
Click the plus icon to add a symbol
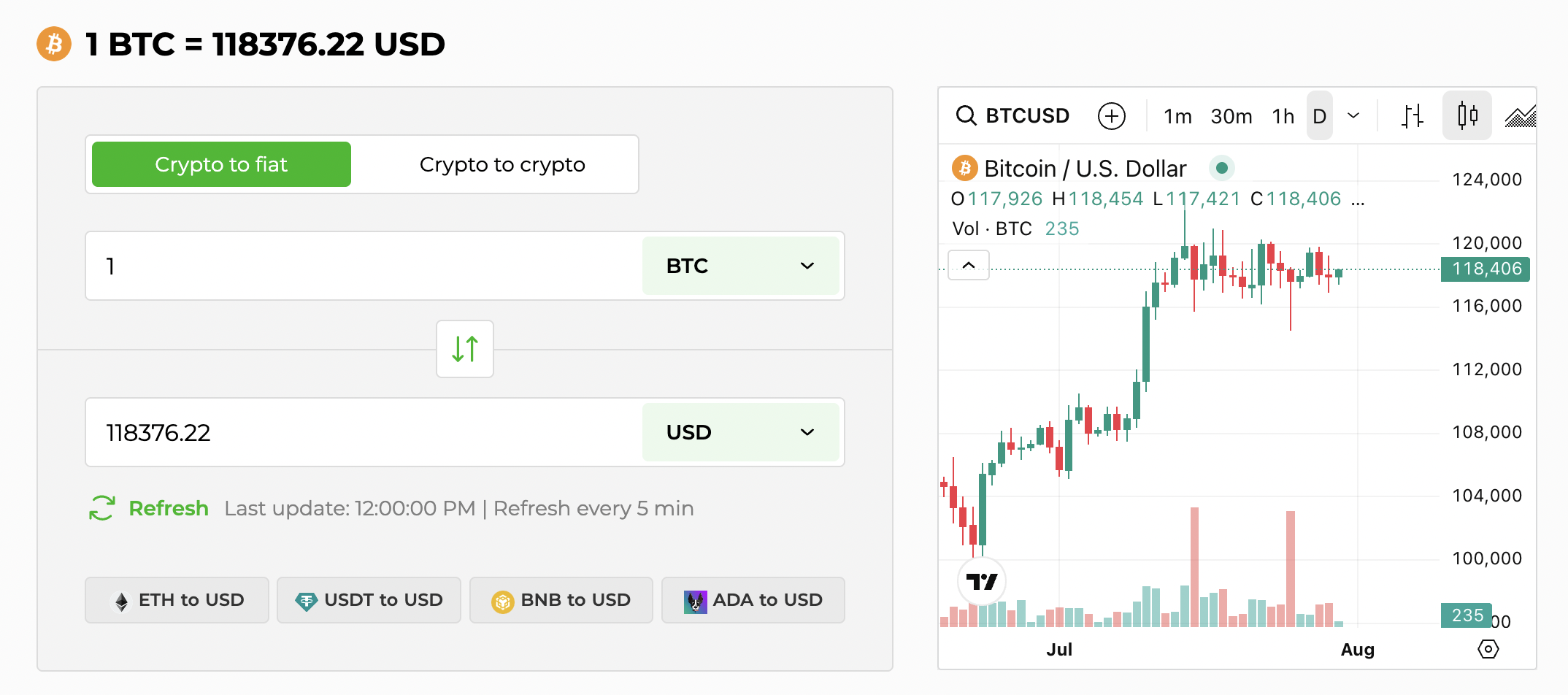point(1111,115)
